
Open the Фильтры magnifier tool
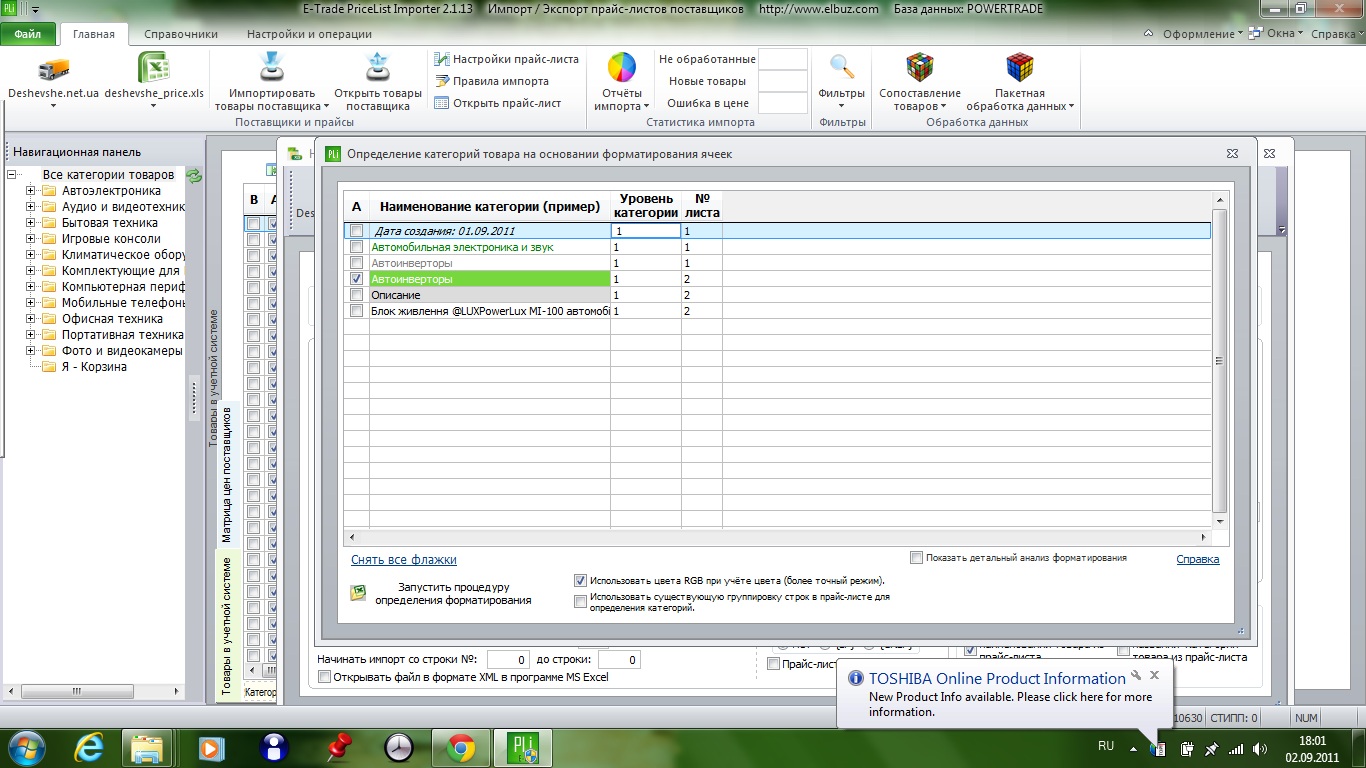[x=842, y=68]
